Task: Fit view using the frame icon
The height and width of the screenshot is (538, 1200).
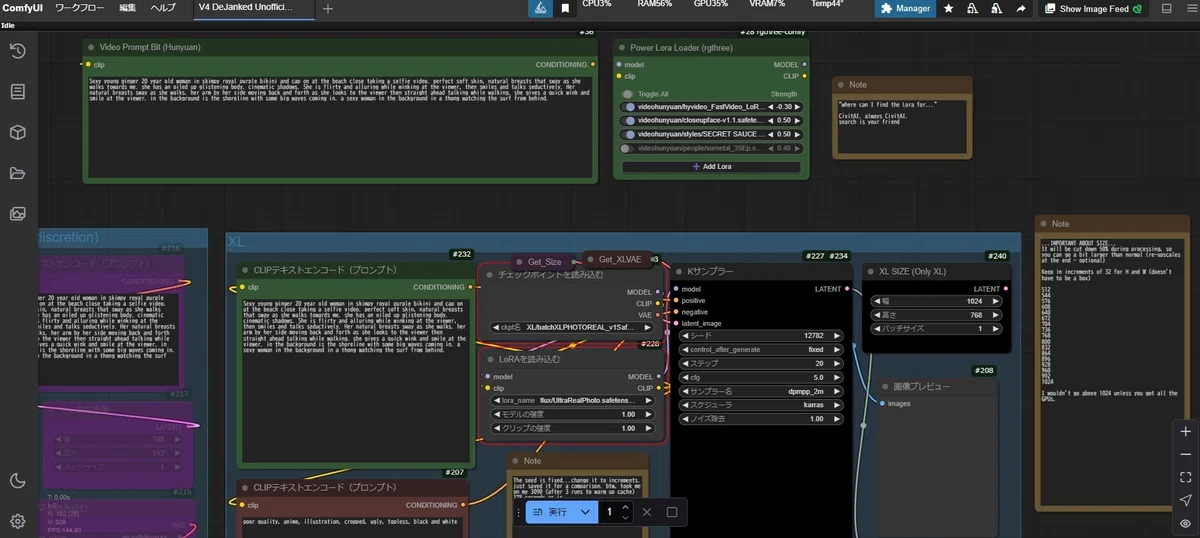Action: (x=1185, y=478)
